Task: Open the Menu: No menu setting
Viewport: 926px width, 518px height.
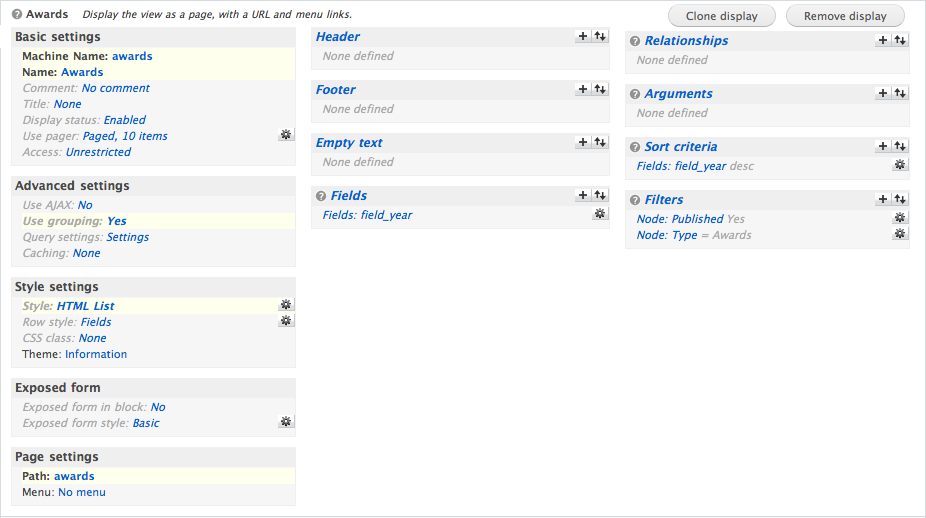Action: coord(81,492)
